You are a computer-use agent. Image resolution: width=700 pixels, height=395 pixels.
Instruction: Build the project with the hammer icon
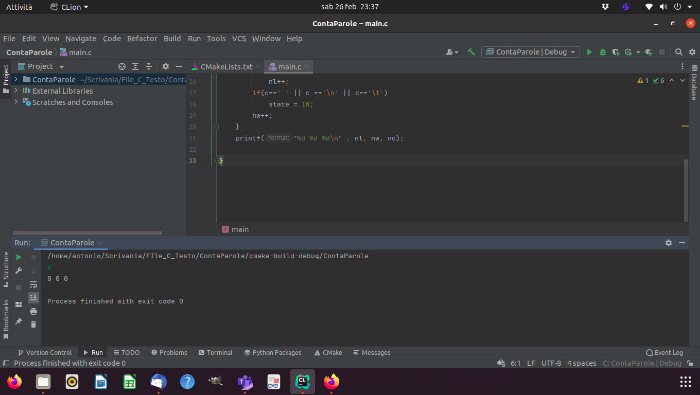coord(471,52)
